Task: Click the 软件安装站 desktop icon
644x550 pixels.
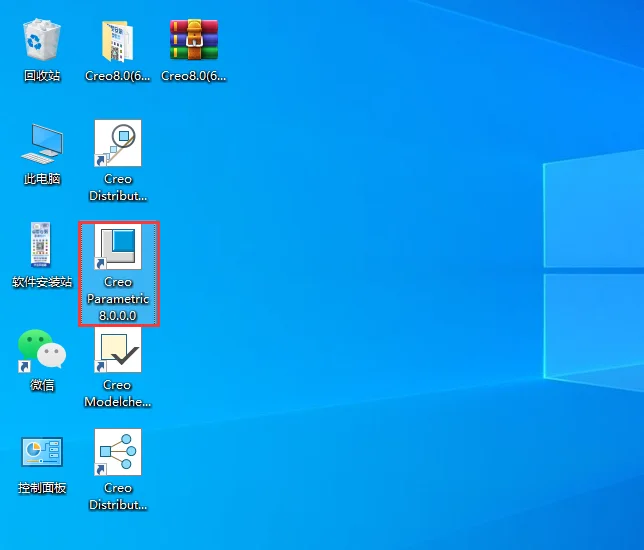Action: click(41, 245)
